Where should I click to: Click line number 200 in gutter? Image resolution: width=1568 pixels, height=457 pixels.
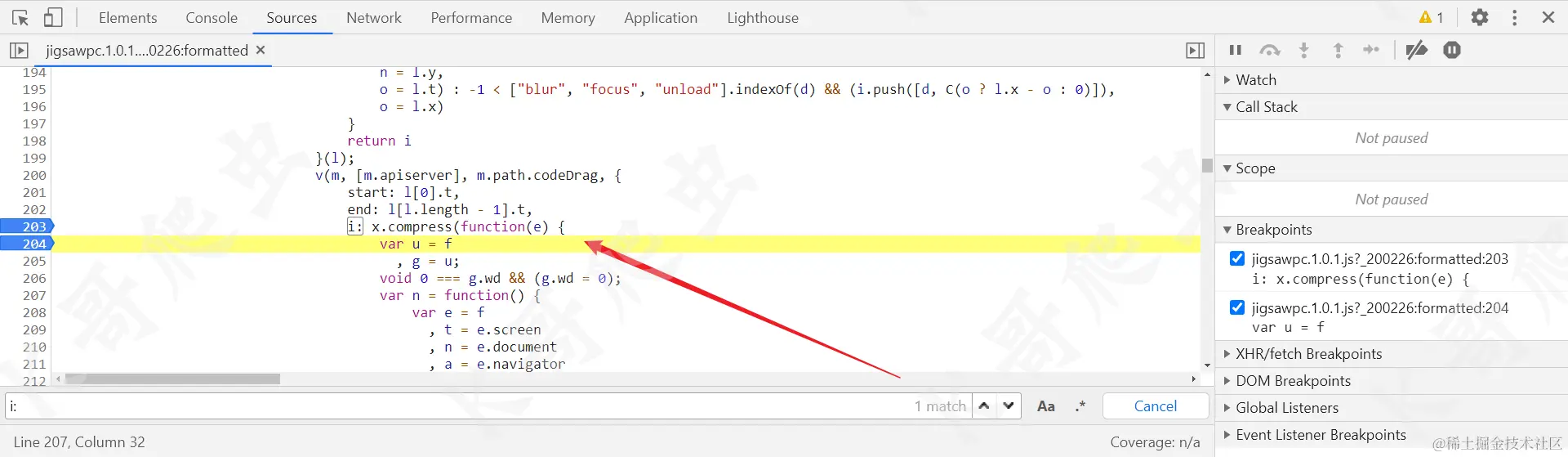[34, 175]
